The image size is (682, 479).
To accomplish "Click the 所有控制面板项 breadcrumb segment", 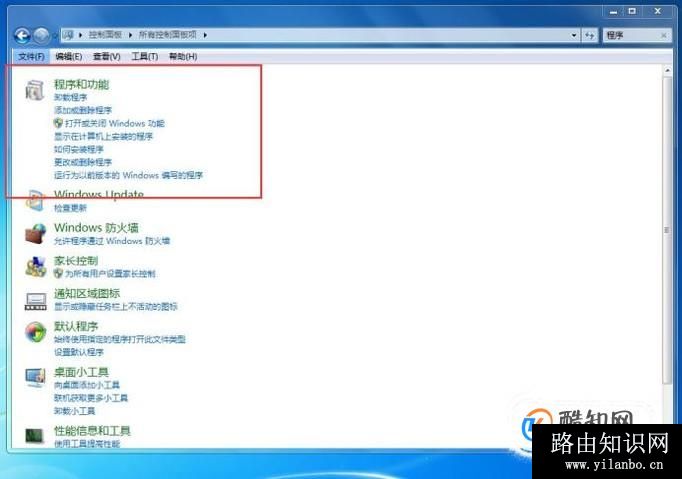I will click(167, 35).
